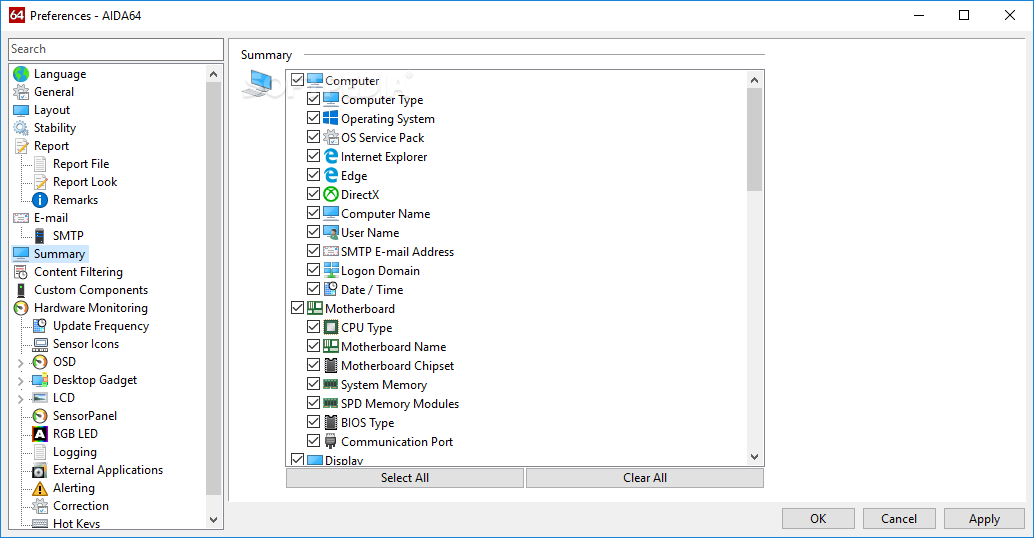The width and height of the screenshot is (1034, 538).
Task: Open Hot Keys settings page
Action: point(76,523)
